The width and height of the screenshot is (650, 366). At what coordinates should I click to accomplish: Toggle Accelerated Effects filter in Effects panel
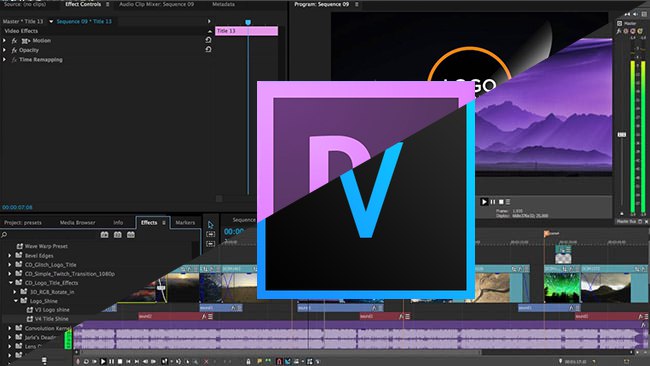point(104,235)
